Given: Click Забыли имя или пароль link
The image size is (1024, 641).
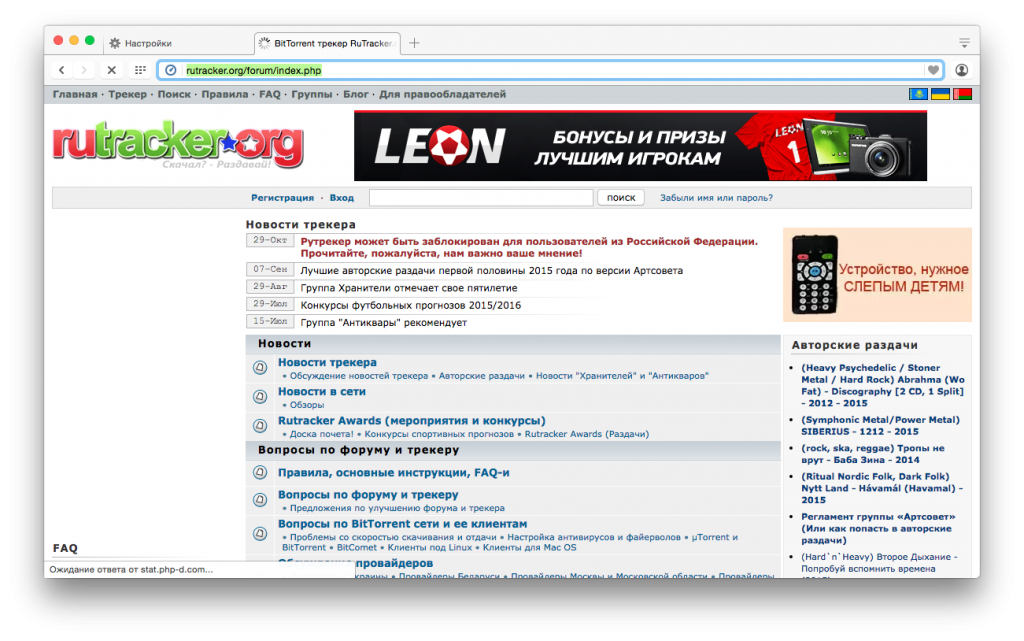Looking at the screenshot, I should click(x=716, y=198).
